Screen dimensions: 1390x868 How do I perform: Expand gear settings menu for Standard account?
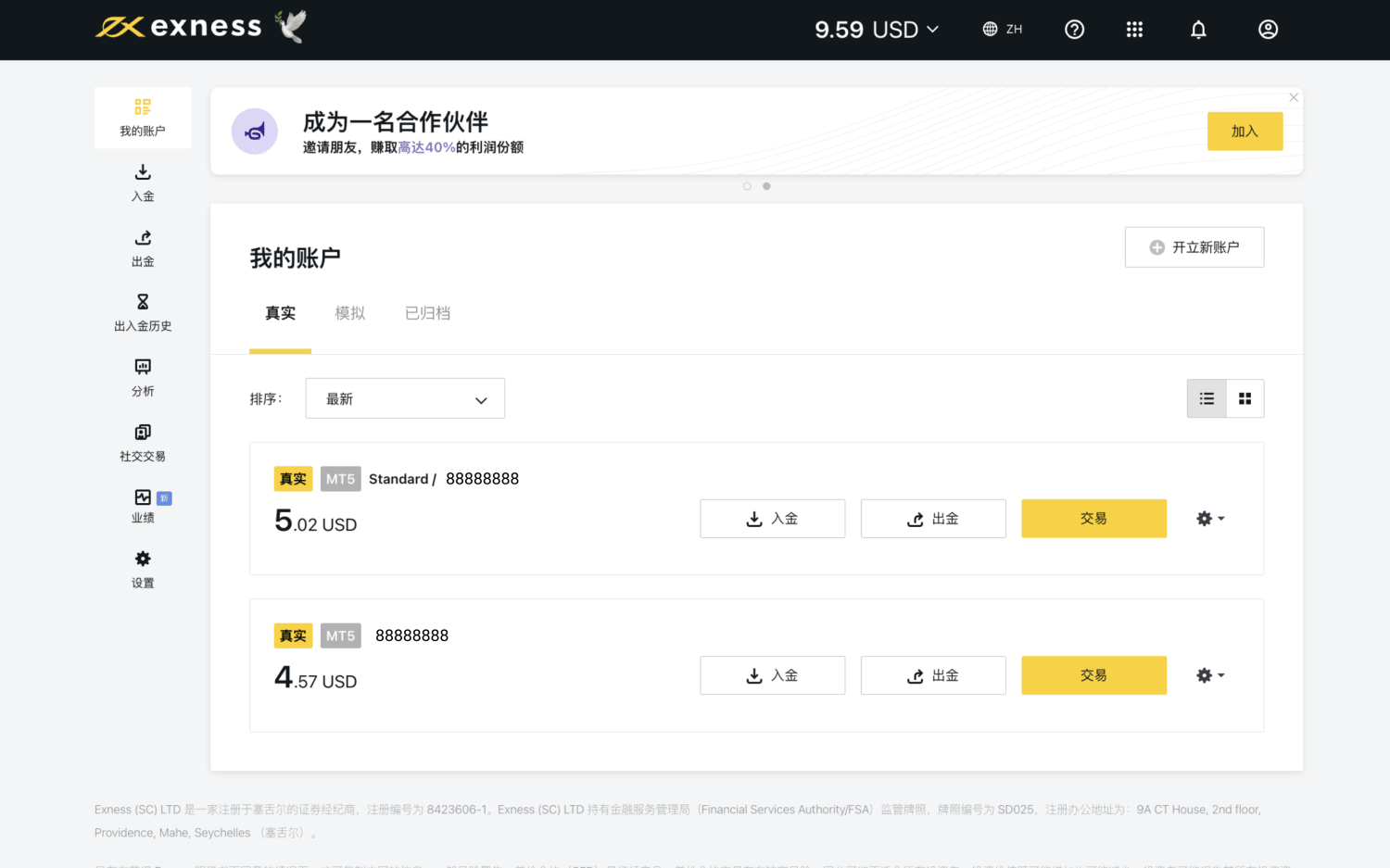pos(1209,519)
